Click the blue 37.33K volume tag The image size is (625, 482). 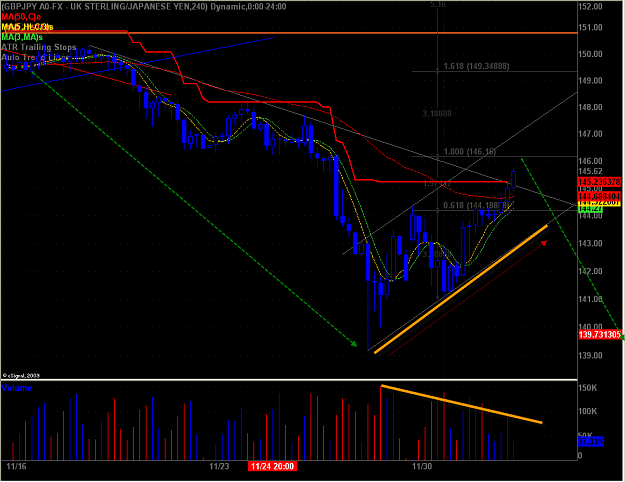pos(591,441)
